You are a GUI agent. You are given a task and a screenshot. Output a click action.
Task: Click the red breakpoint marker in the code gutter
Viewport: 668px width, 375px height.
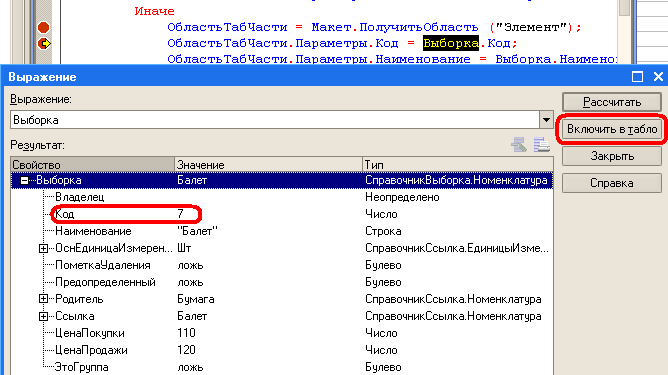pyautogui.click(x=43, y=28)
